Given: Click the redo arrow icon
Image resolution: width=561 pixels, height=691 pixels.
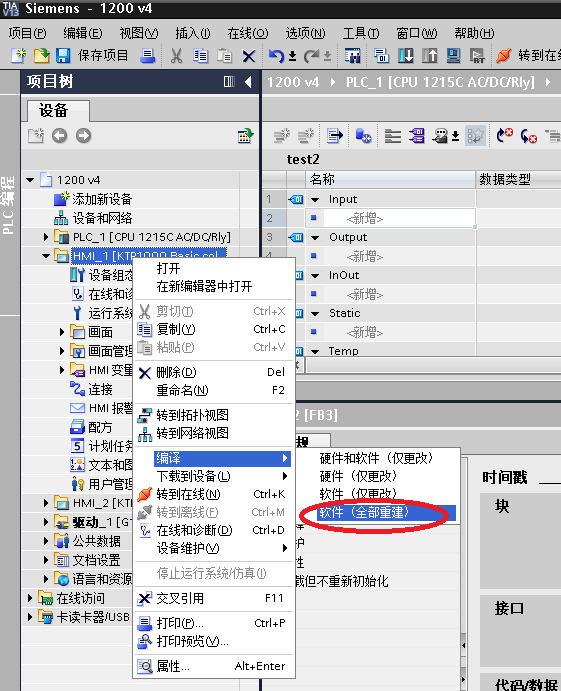Looking at the screenshot, I should 311,56.
